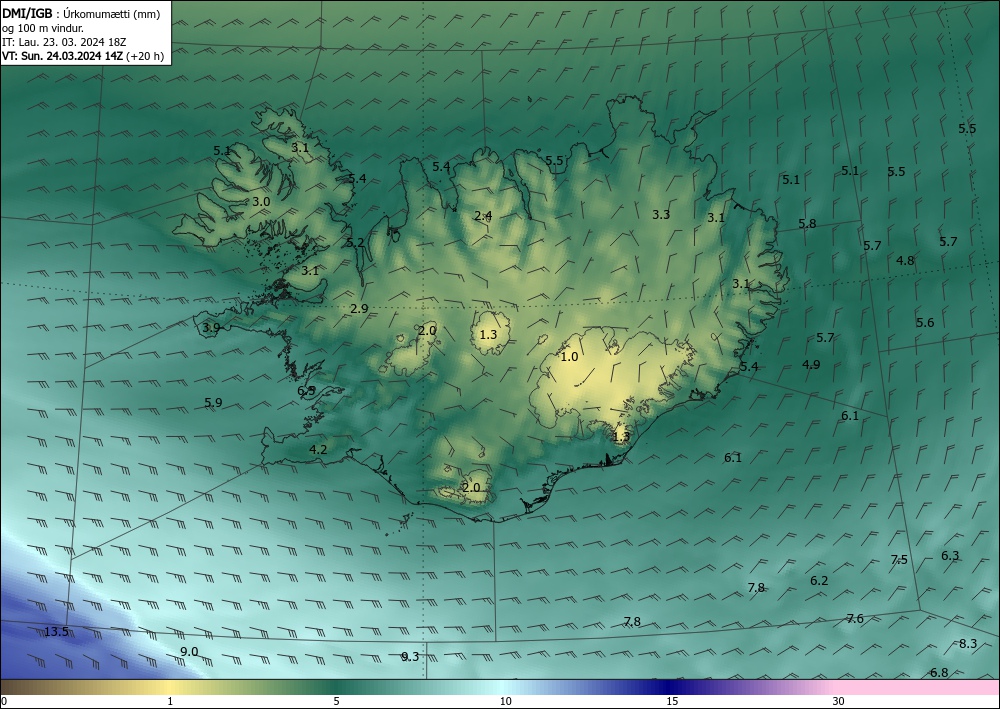Click the color scale label 30
Viewport: 1000px width, 709px height.
coord(839,701)
